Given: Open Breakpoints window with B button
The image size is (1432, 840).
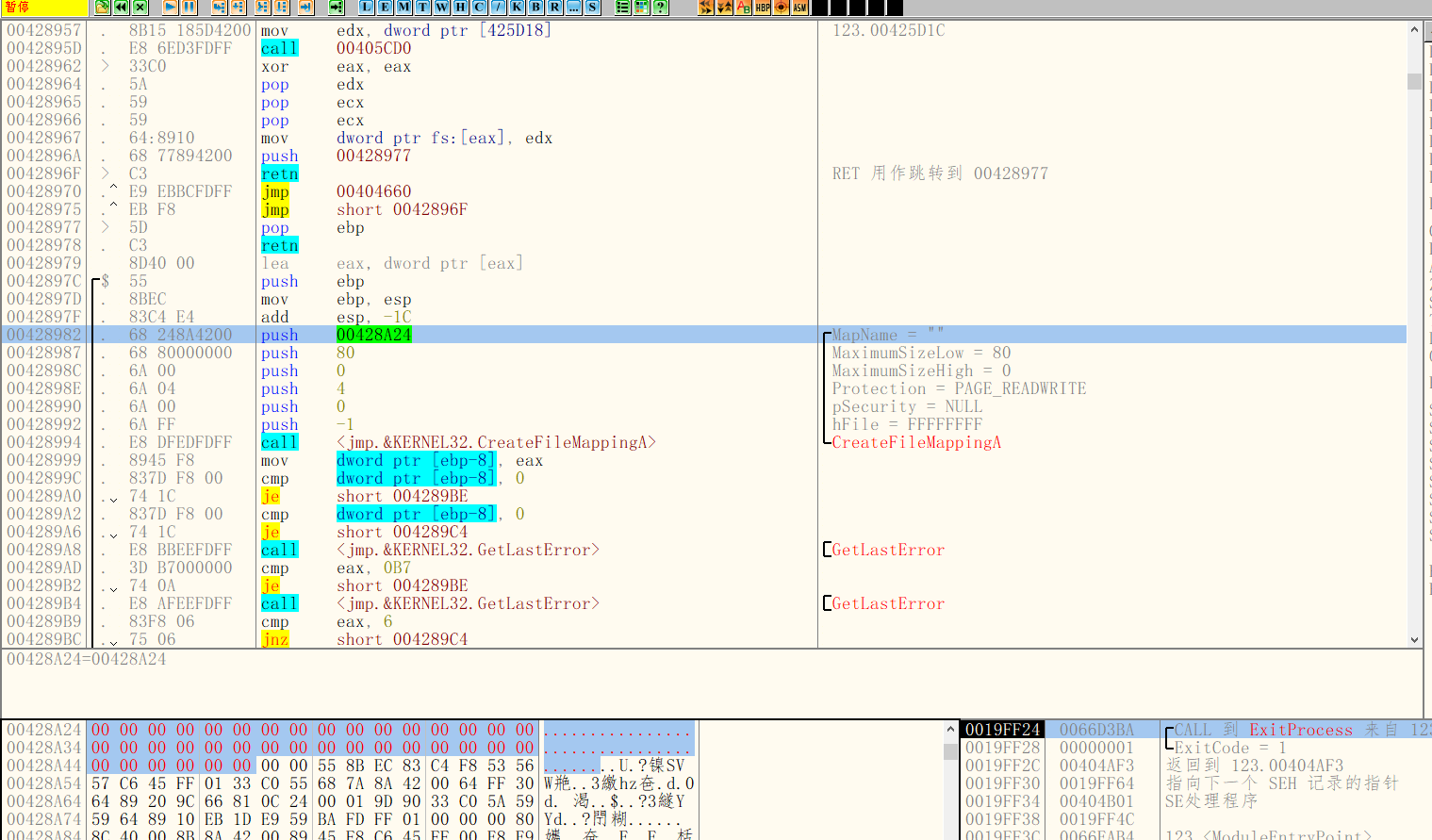Looking at the screenshot, I should 536,8.
